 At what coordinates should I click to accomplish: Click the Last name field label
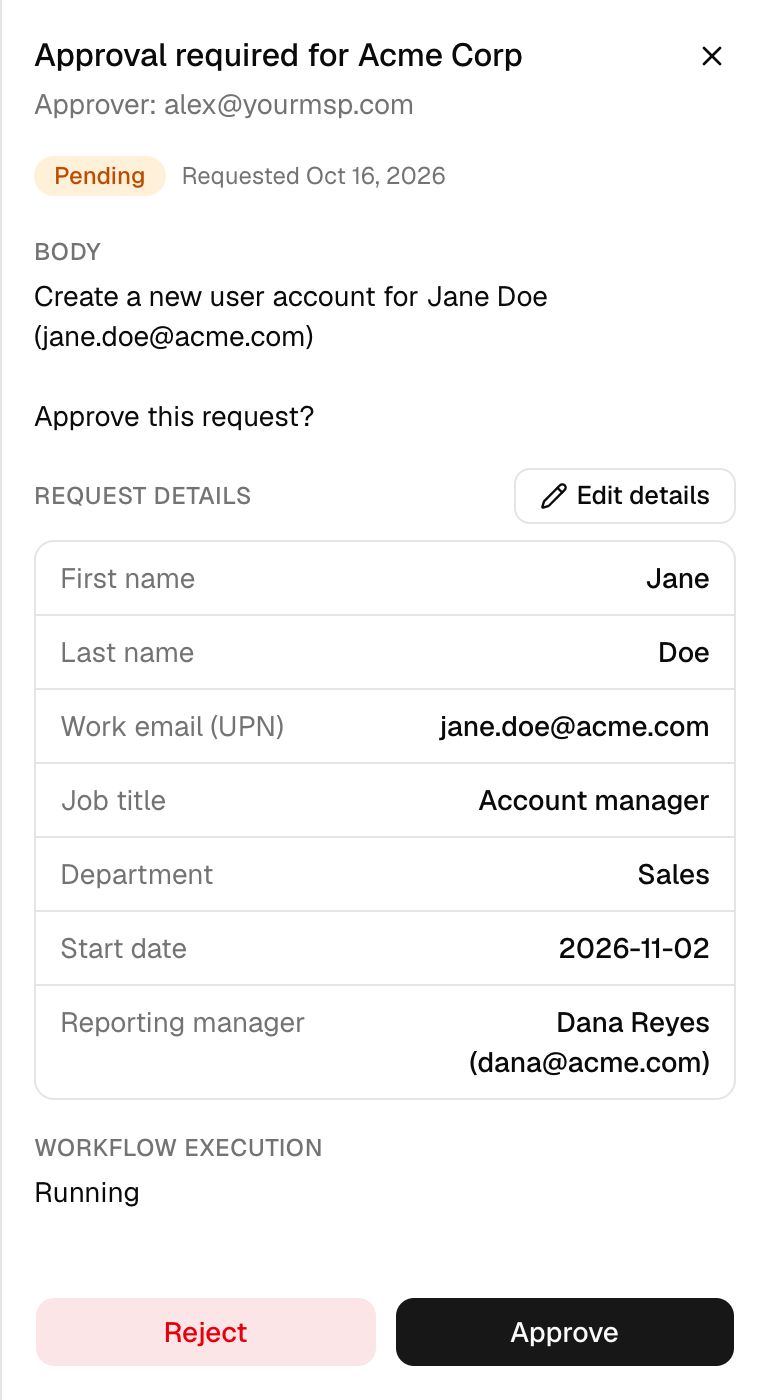pos(127,653)
